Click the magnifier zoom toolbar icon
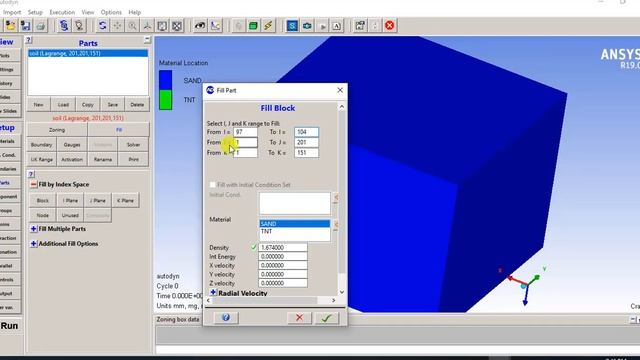Screen dimensions: 640x360 (x=132, y=26)
